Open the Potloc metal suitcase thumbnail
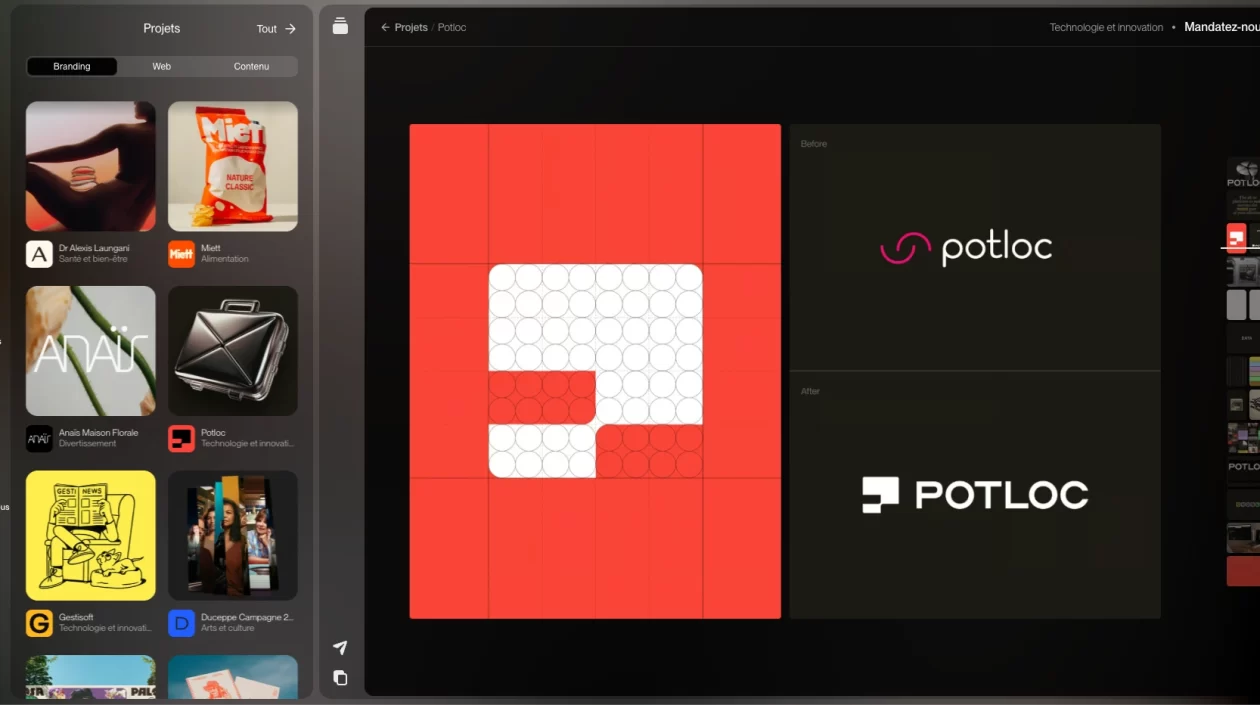Screen dimensions: 1260x705 click(x=233, y=351)
